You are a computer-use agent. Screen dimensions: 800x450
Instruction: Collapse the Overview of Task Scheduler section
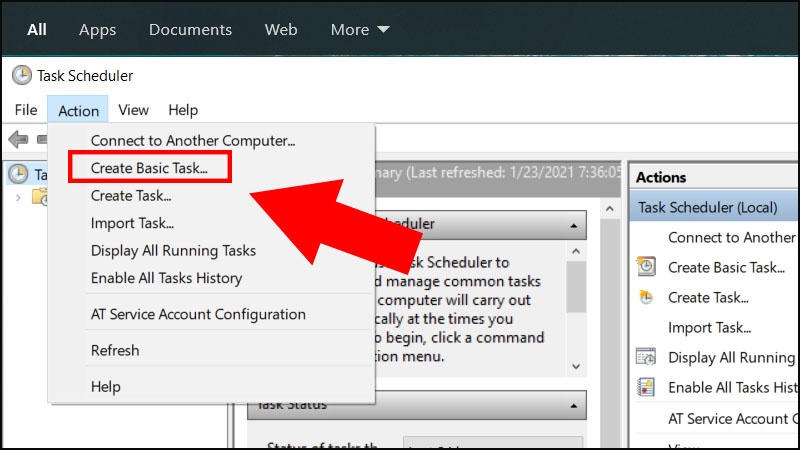[x=574, y=225]
